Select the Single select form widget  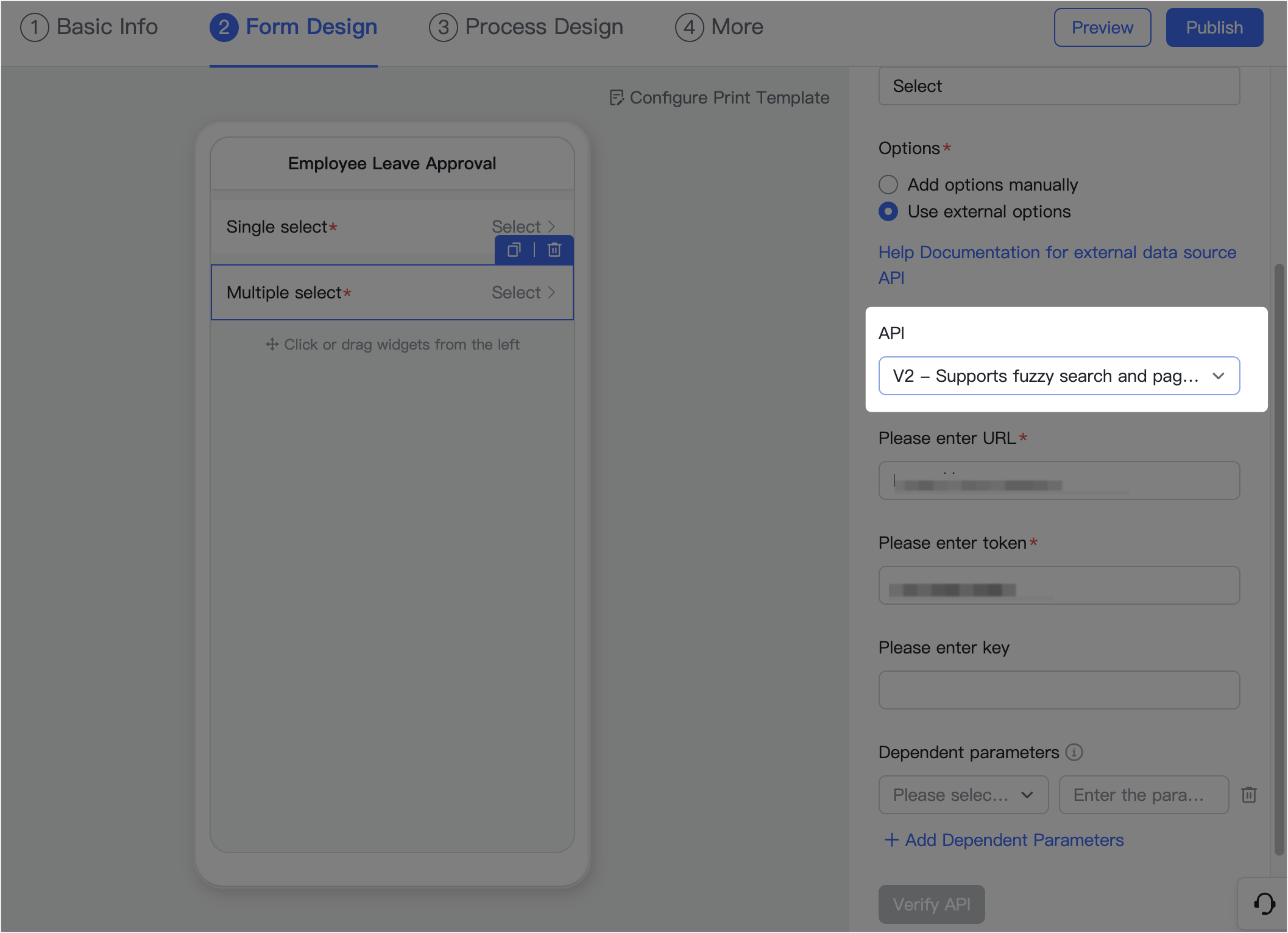[x=392, y=227]
